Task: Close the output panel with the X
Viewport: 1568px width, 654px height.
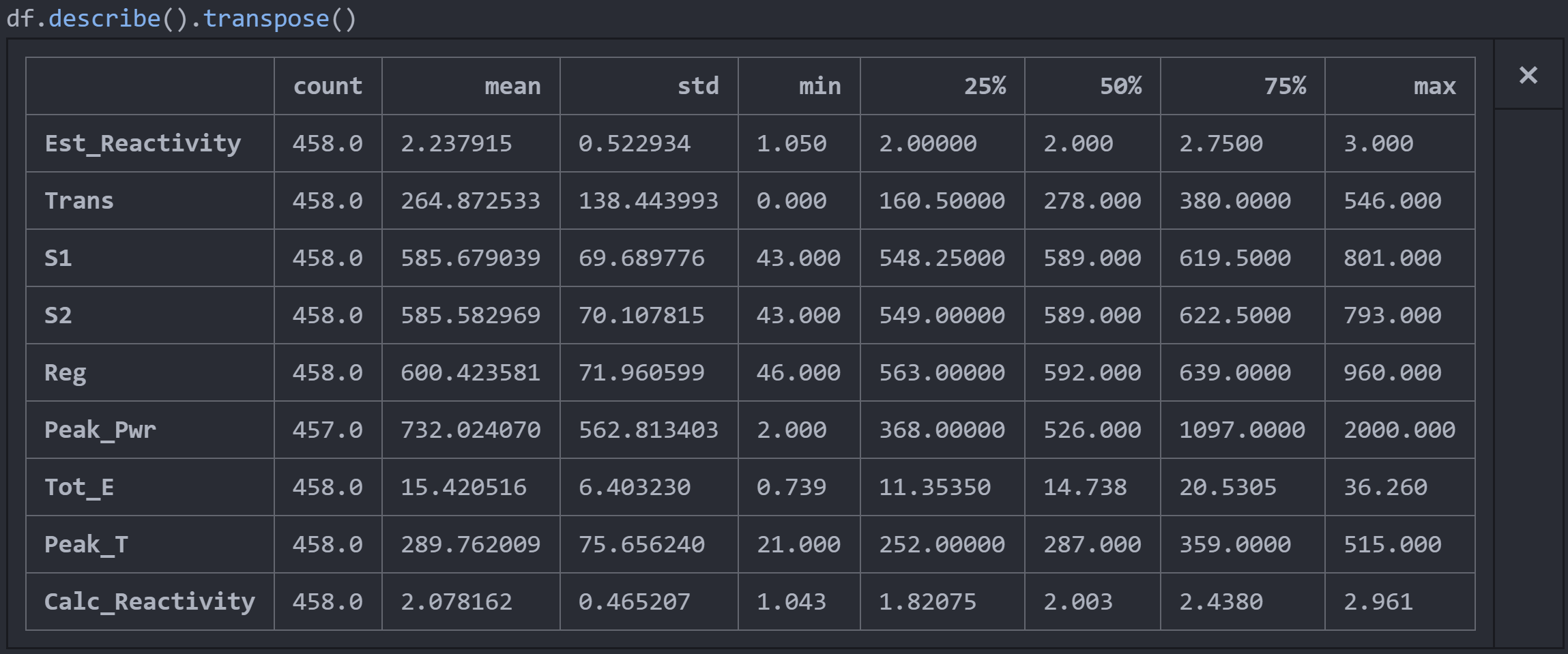Action: pyautogui.click(x=1528, y=74)
